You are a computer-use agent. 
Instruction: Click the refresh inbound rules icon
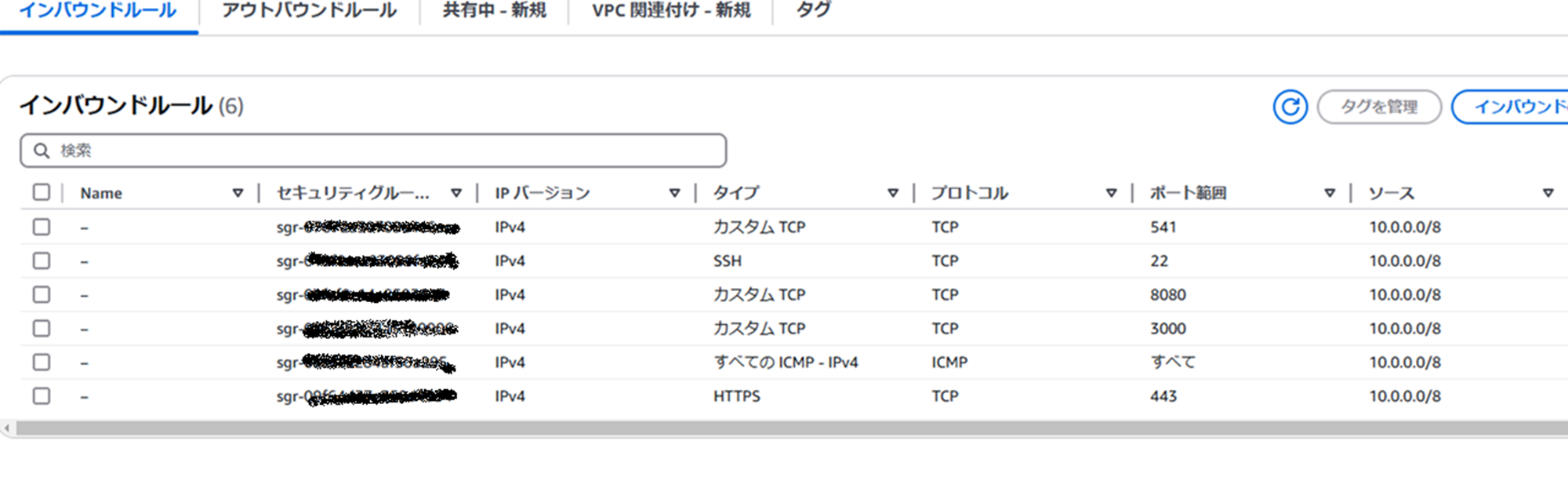pyautogui.click(x=1290, y=107)
